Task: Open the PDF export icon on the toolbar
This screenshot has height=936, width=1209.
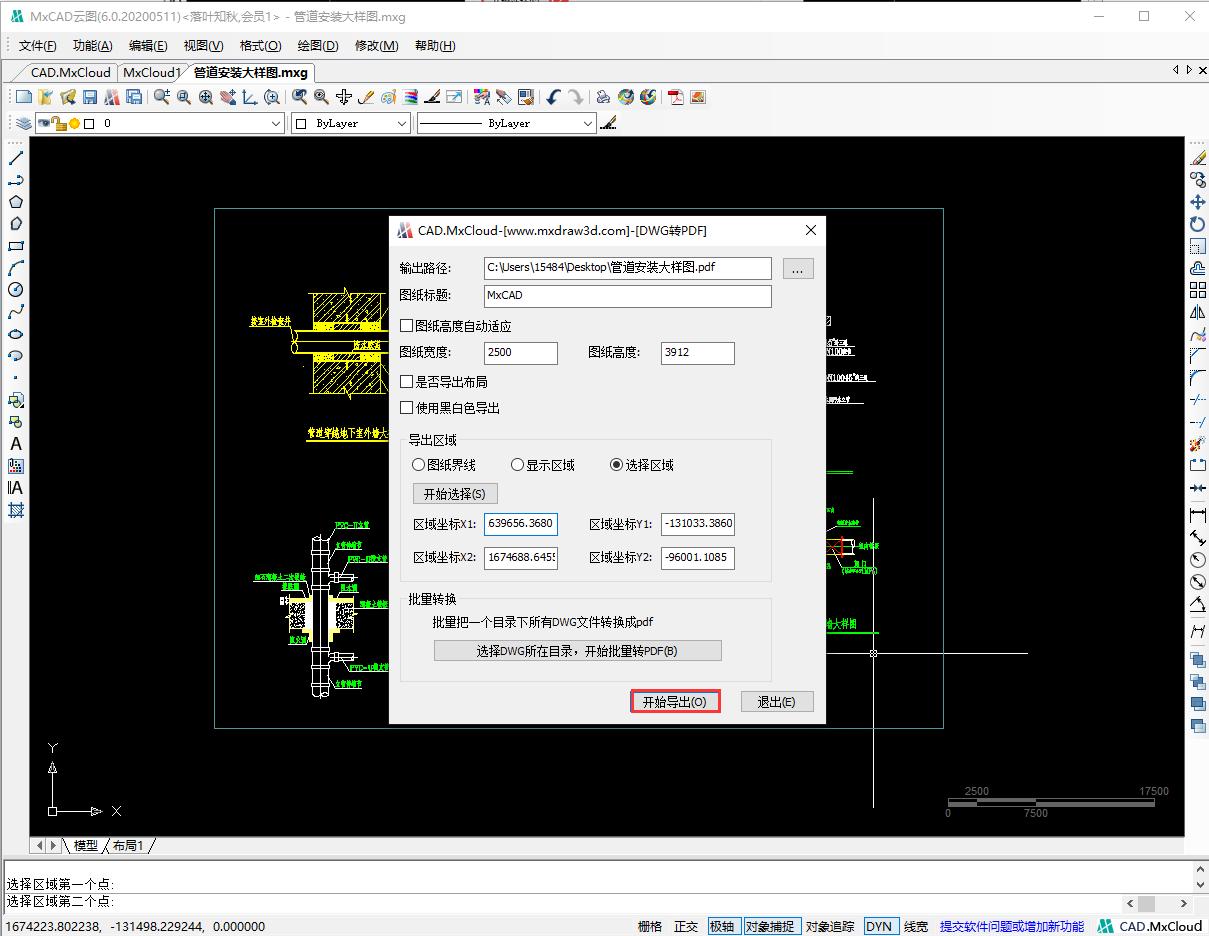Action: [x=677, y=97]
